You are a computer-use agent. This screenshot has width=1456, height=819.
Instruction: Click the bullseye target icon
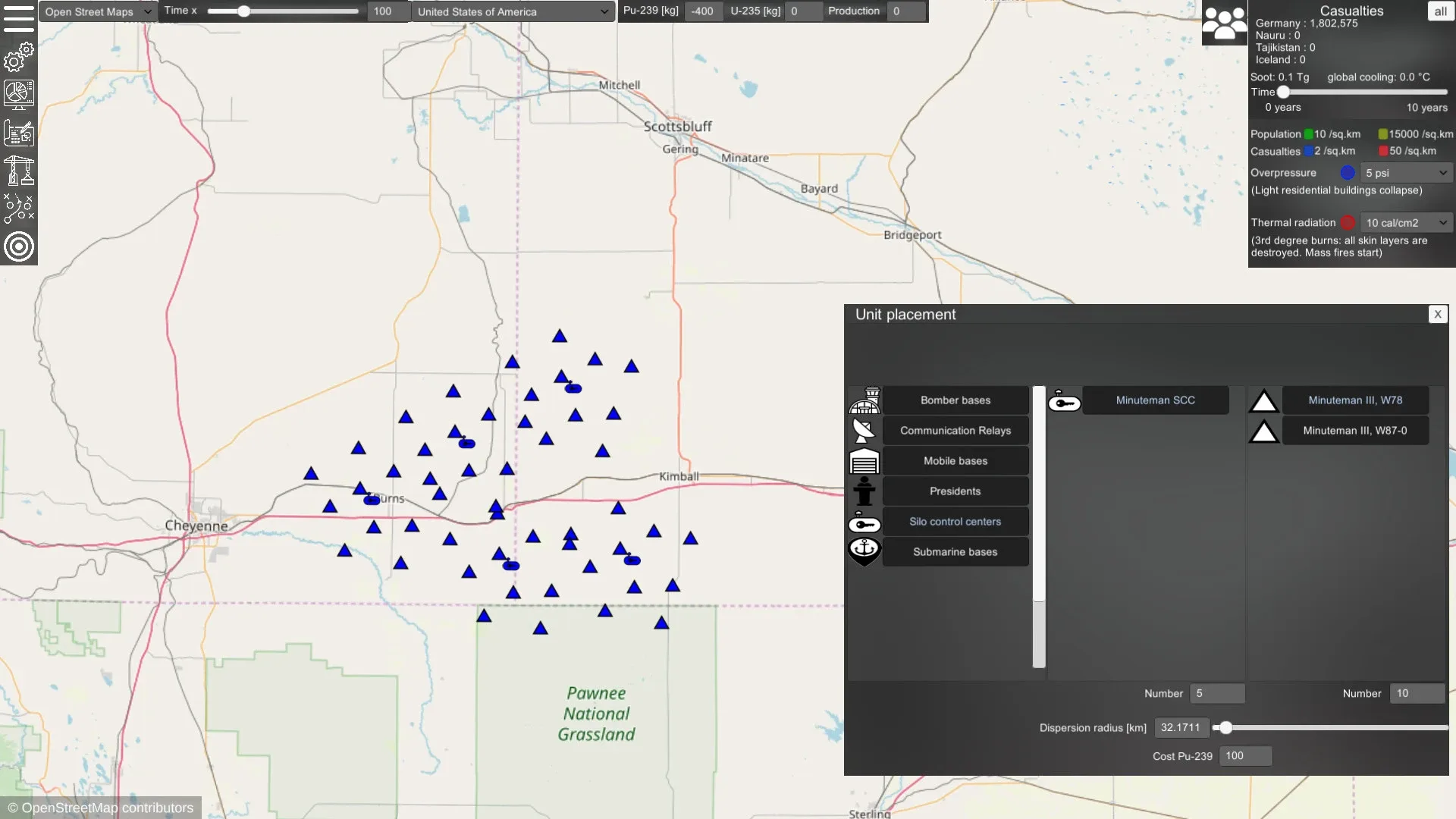[19, 246]
